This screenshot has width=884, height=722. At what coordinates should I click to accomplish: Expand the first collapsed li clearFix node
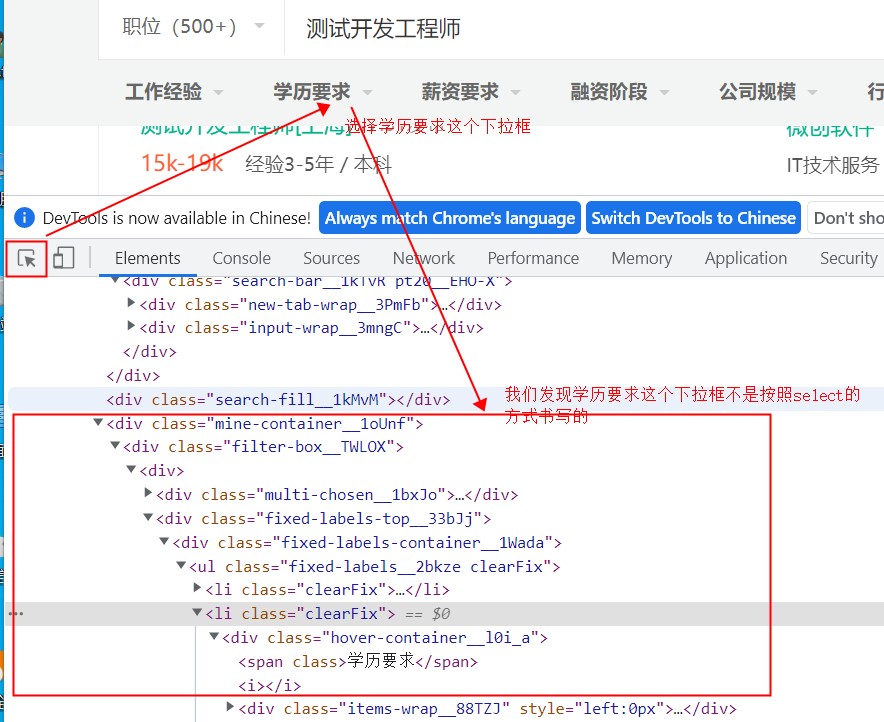pyautogui.click(x=197, y=588)
